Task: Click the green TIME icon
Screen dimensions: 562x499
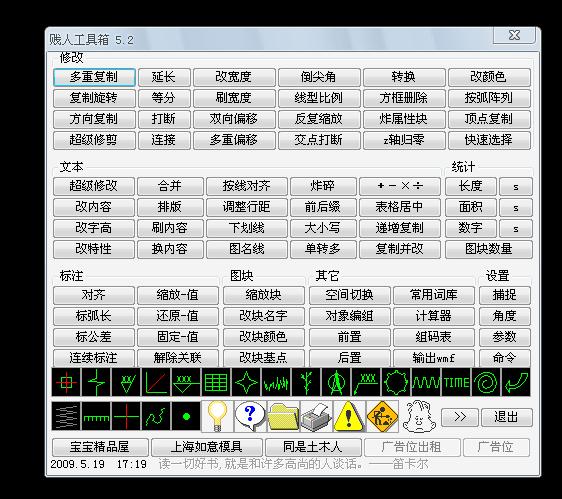Action: pyautogui.click(x=456, y=382)
